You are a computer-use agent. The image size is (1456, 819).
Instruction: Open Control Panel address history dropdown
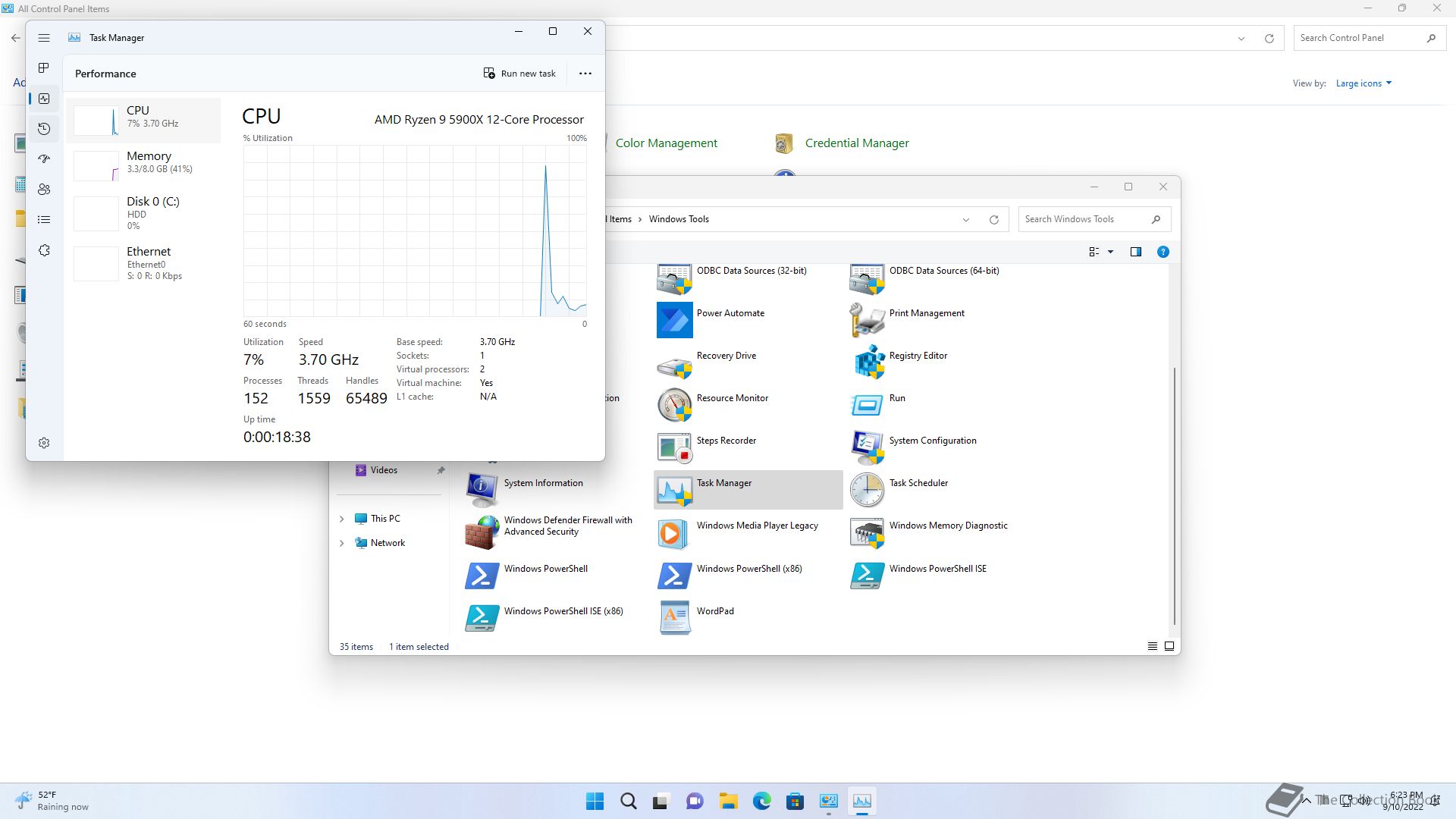[1241, 39]
